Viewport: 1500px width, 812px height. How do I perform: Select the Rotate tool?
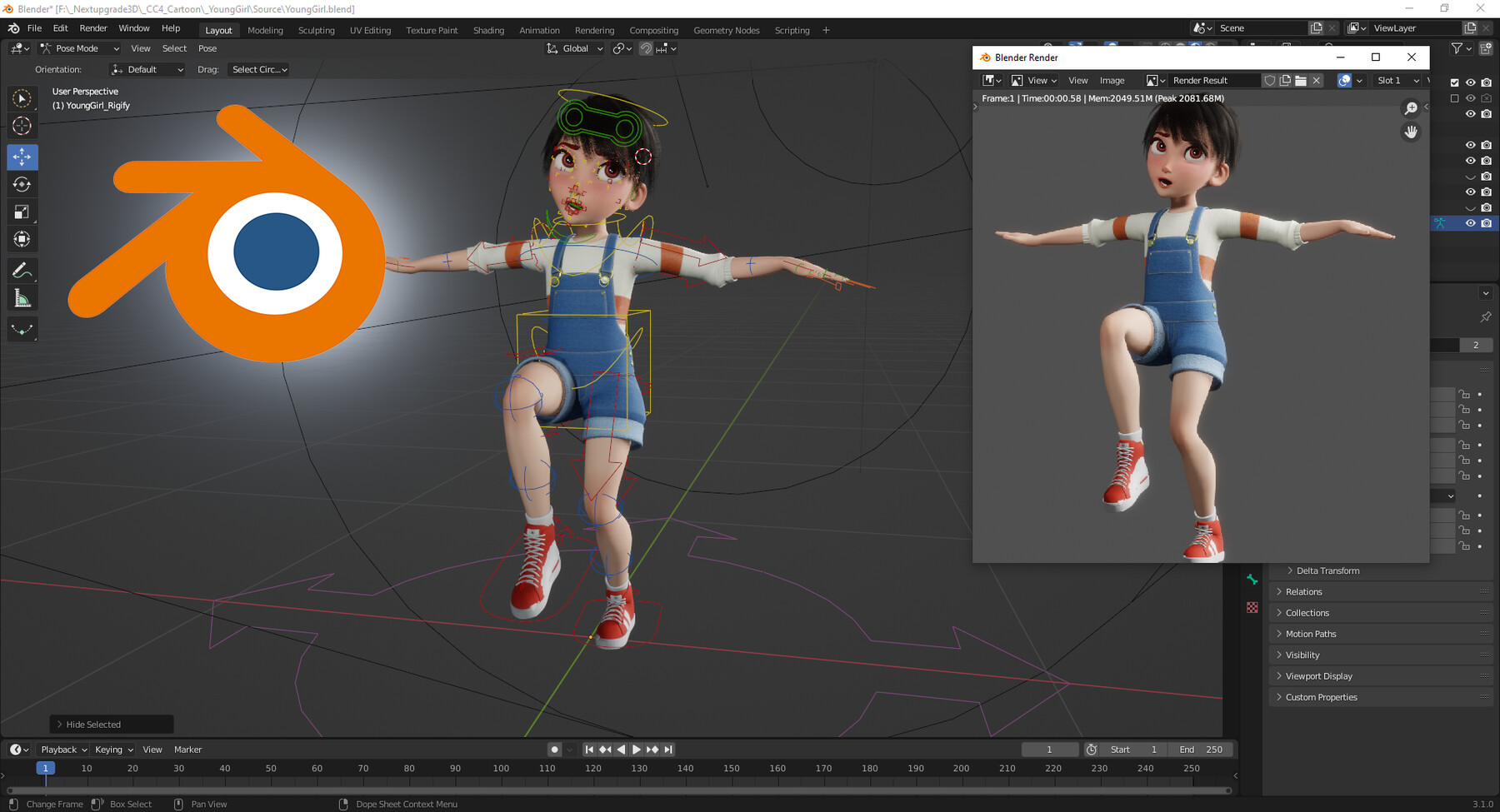pyautogui.click(x=22, y=184)
